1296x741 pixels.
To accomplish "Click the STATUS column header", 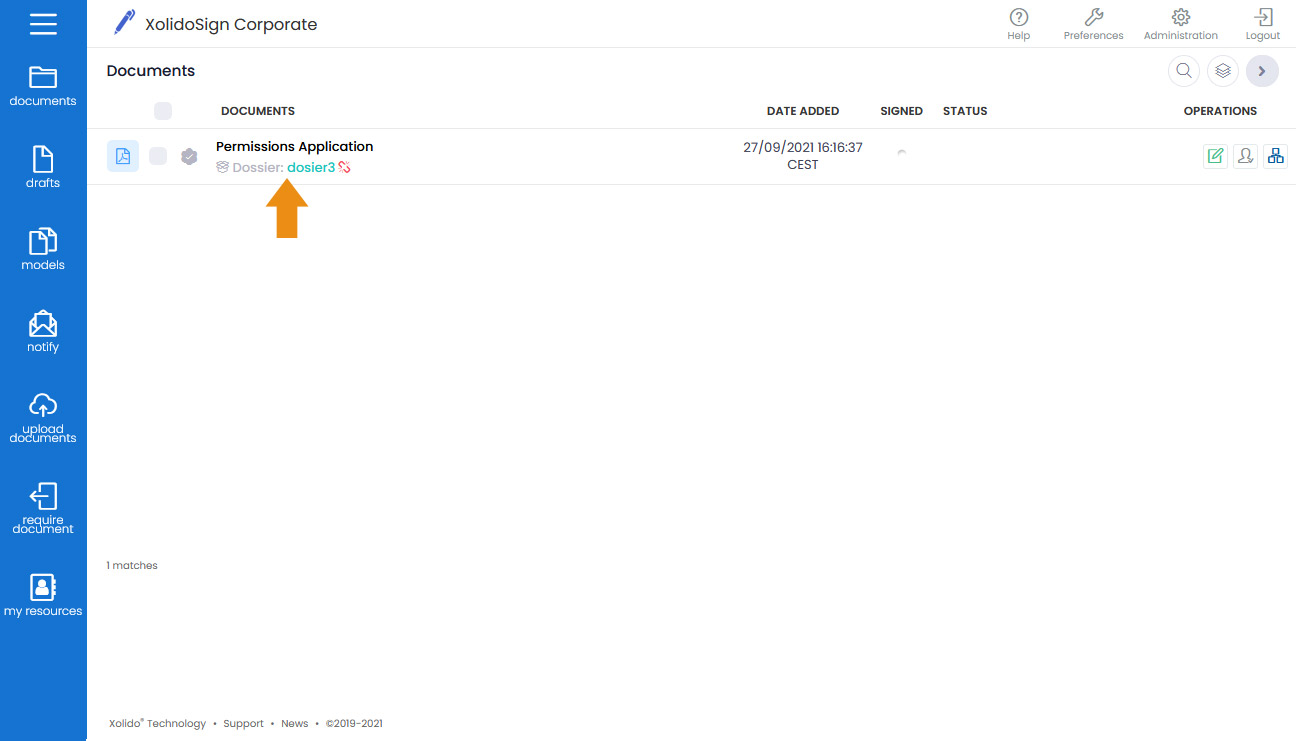I will [965, 111].
